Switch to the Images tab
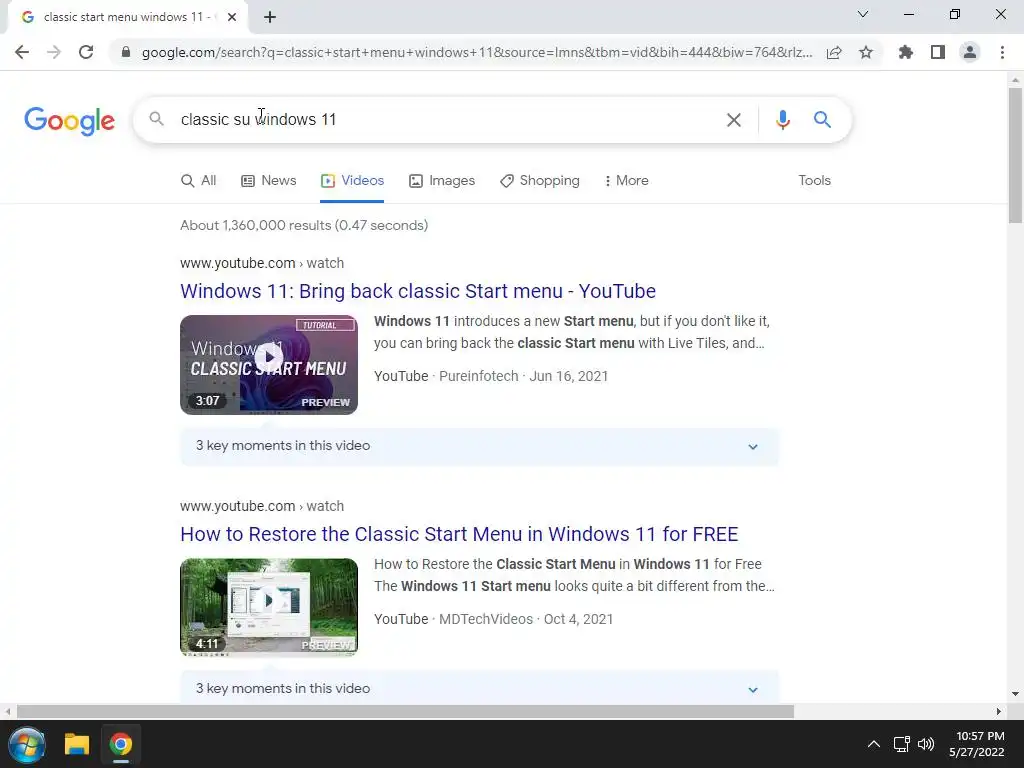Screen dimensions: 1024x768 tap(441, 181)
